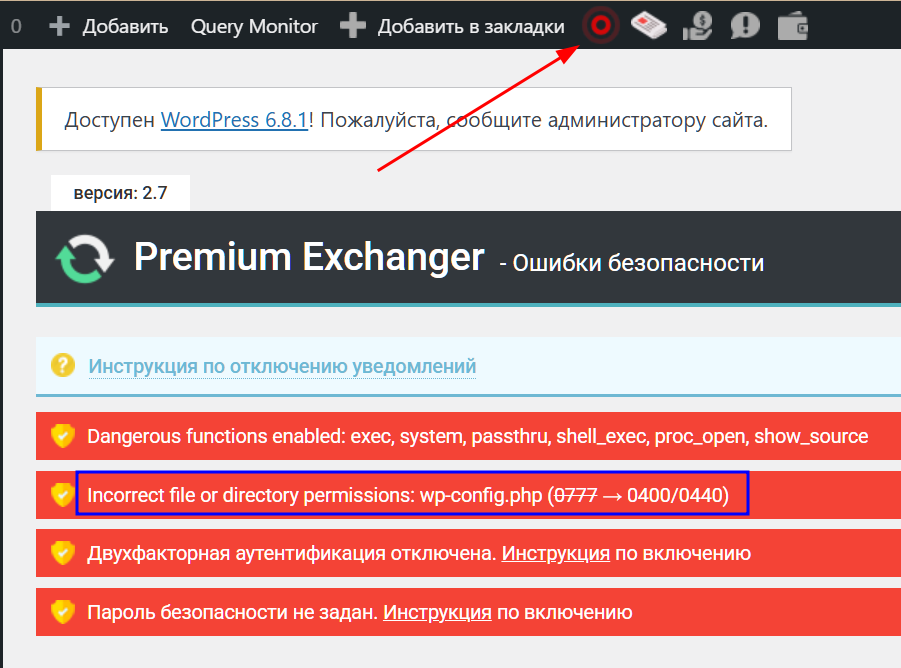Click the версия: 2.7 tab label
Screen dimensions: 901x668
120,193
